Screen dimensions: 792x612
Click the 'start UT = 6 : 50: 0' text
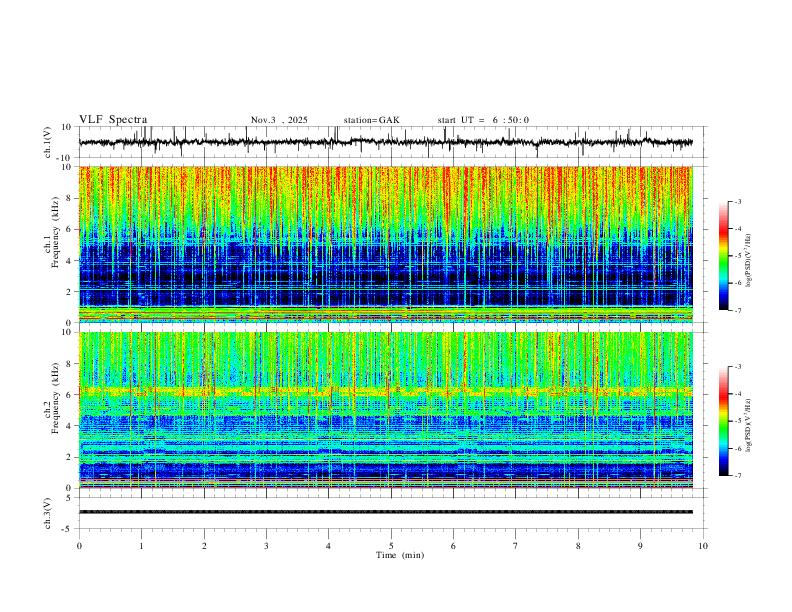[483, 120]
